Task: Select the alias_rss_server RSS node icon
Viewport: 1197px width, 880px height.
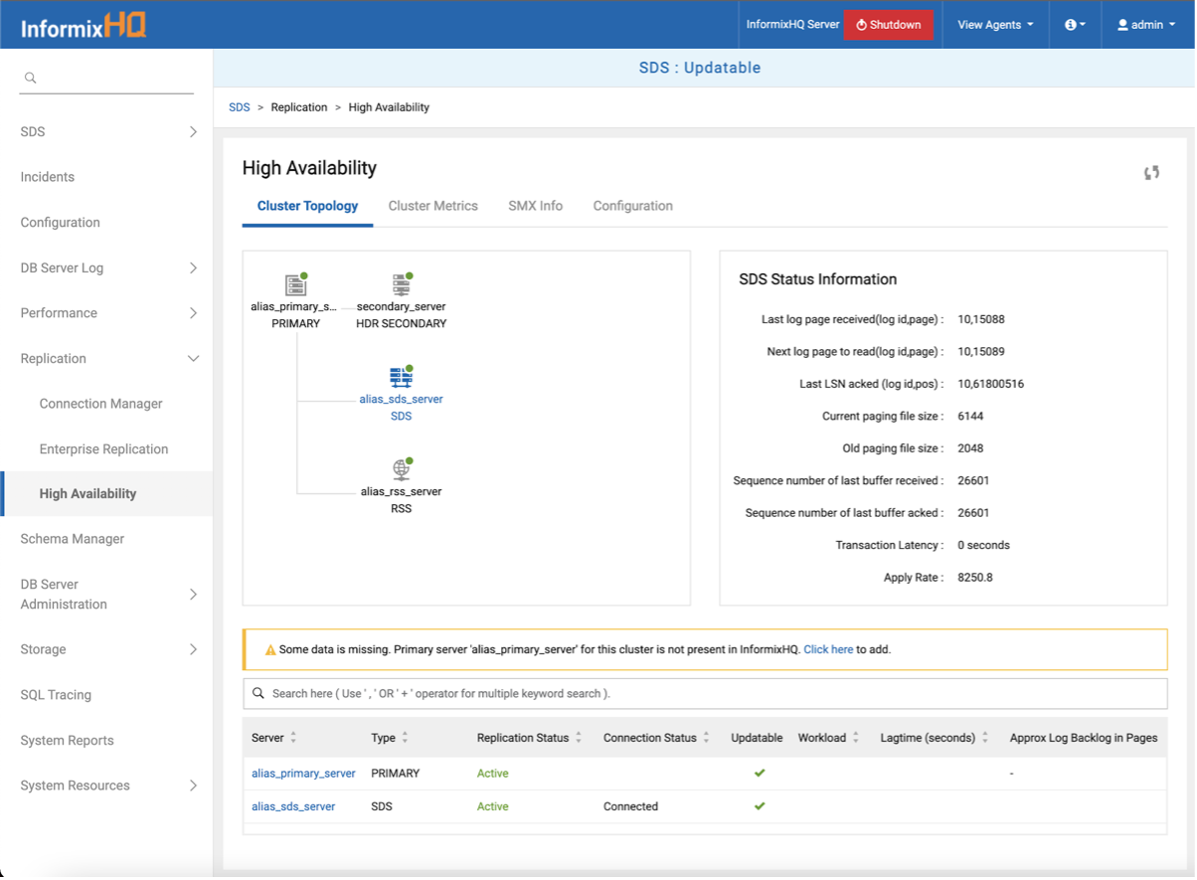Action: (x=401, y=469)
